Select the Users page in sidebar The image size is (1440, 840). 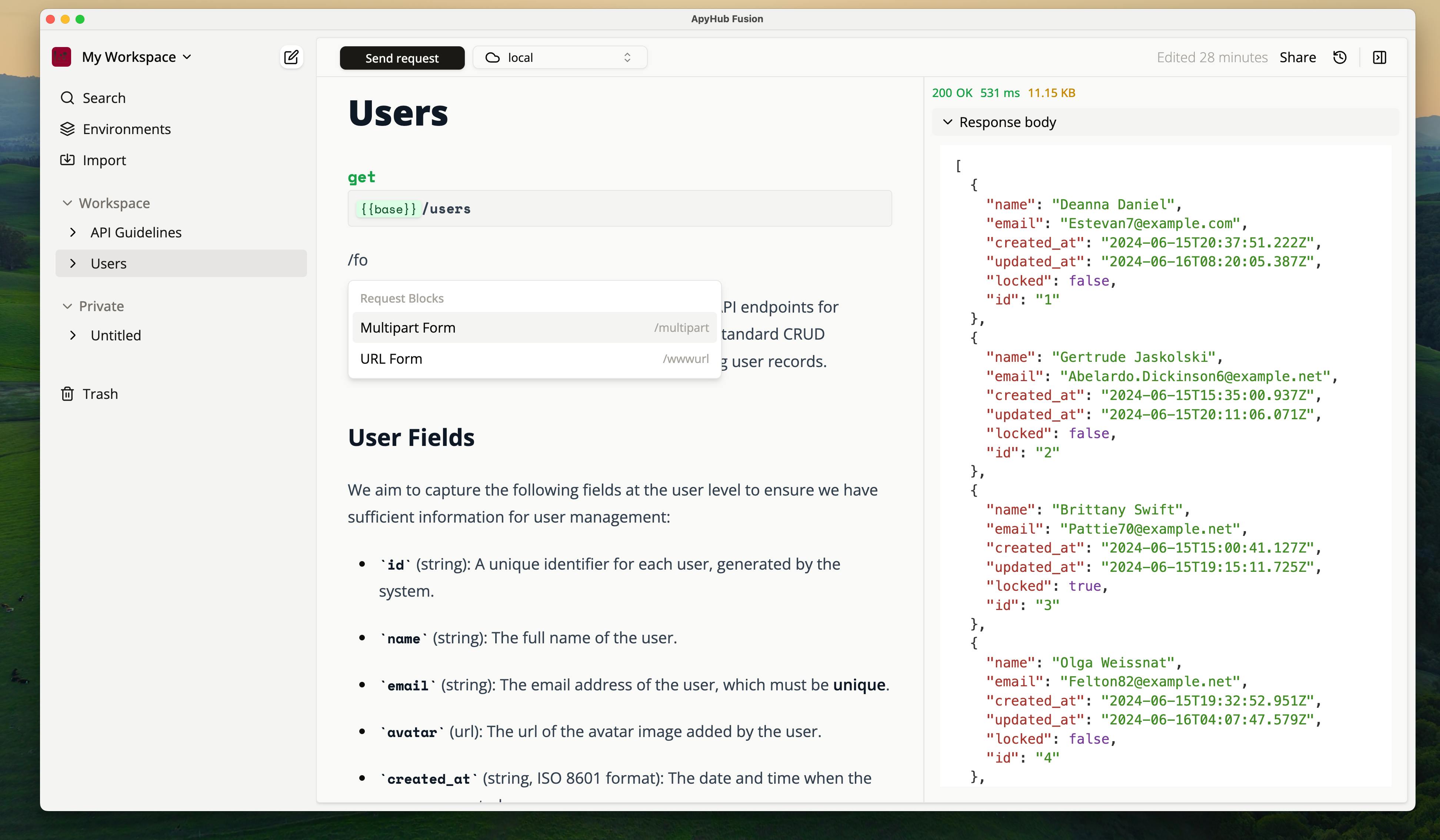click(181, 263)
